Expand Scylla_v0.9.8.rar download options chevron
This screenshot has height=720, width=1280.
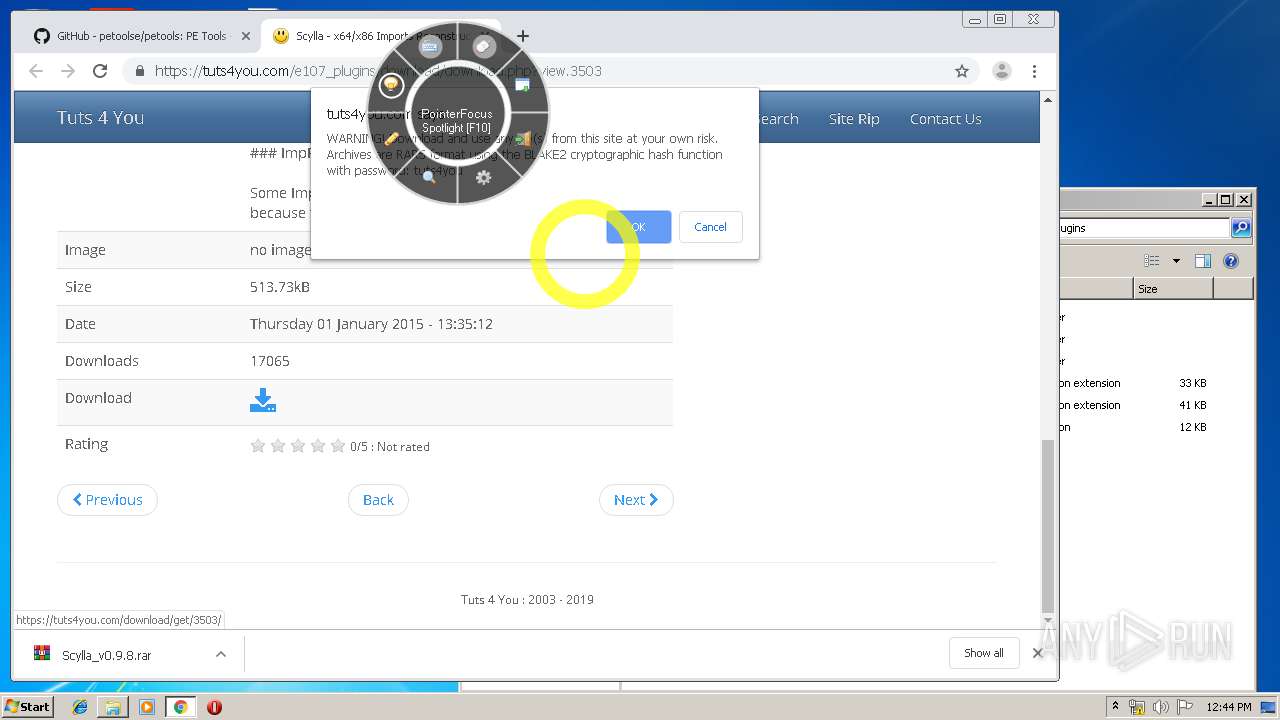click(x=221, y=654)
